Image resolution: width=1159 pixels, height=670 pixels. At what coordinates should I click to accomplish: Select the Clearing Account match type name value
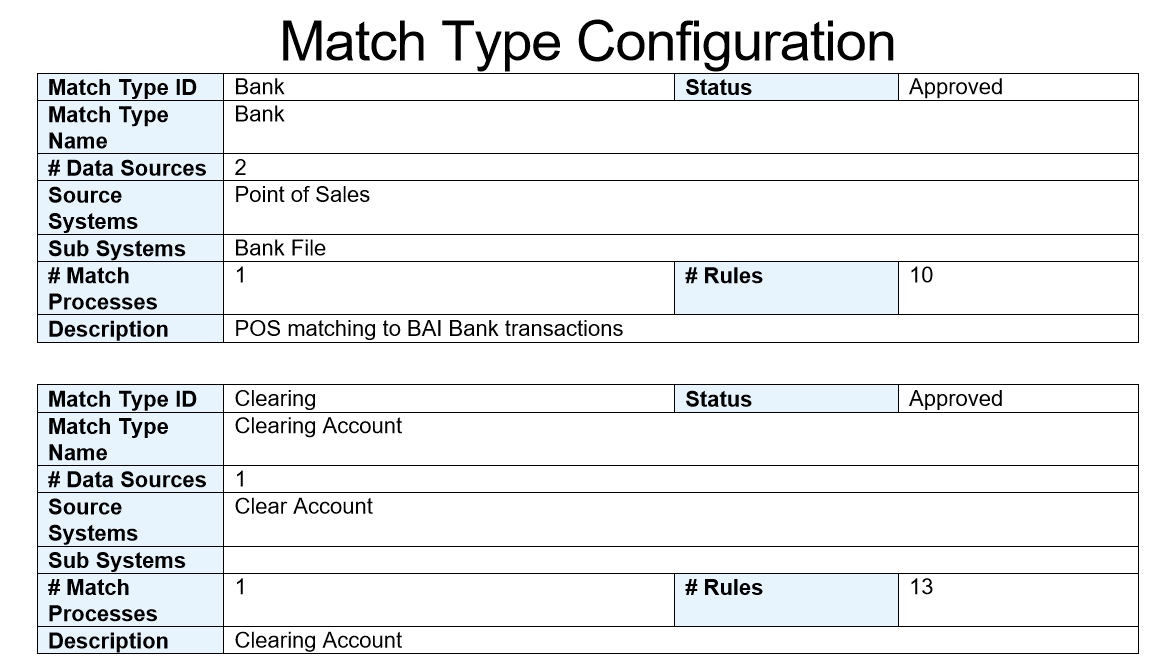[x=318, y=426]
